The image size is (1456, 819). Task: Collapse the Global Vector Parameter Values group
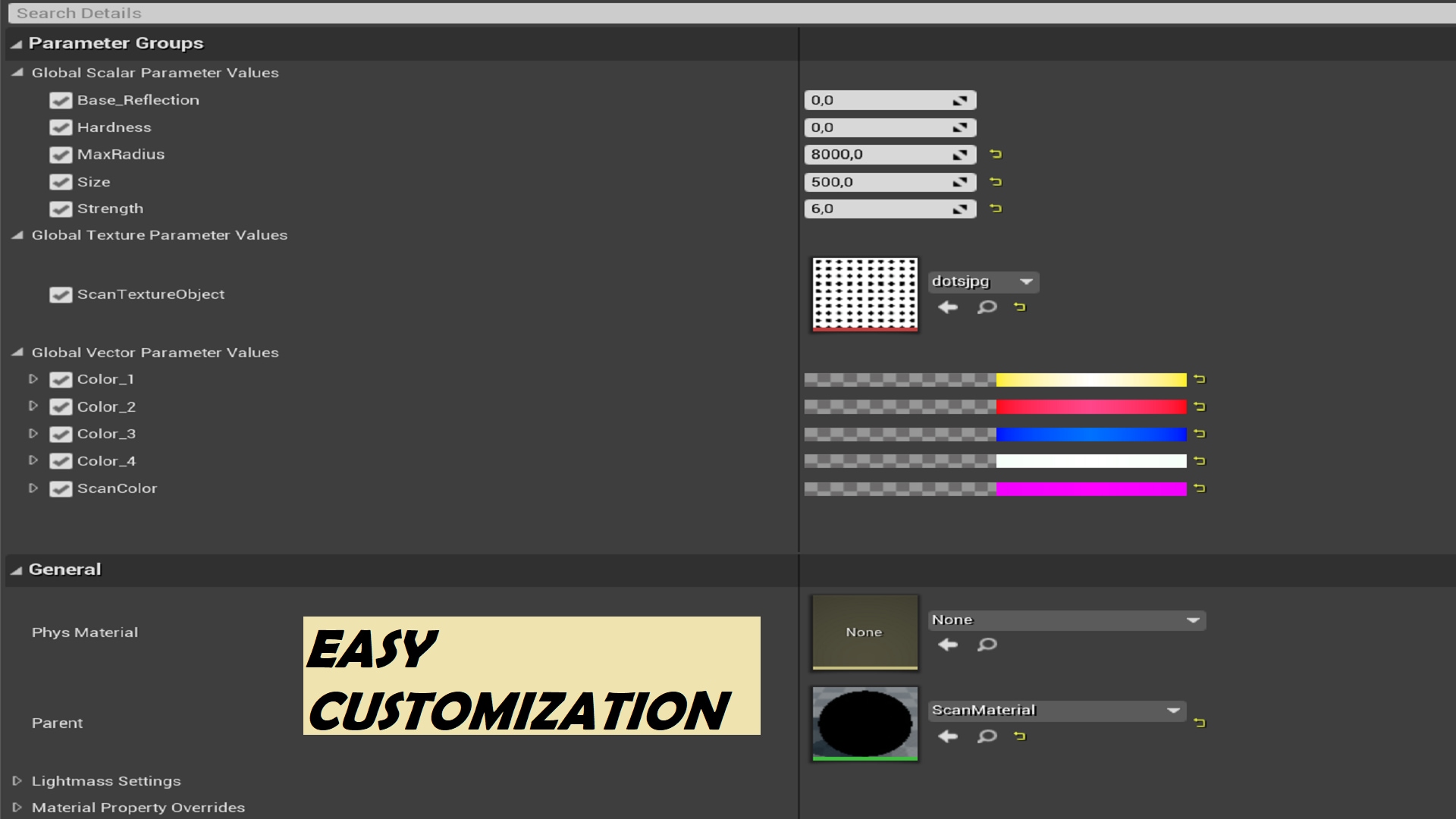17,352
